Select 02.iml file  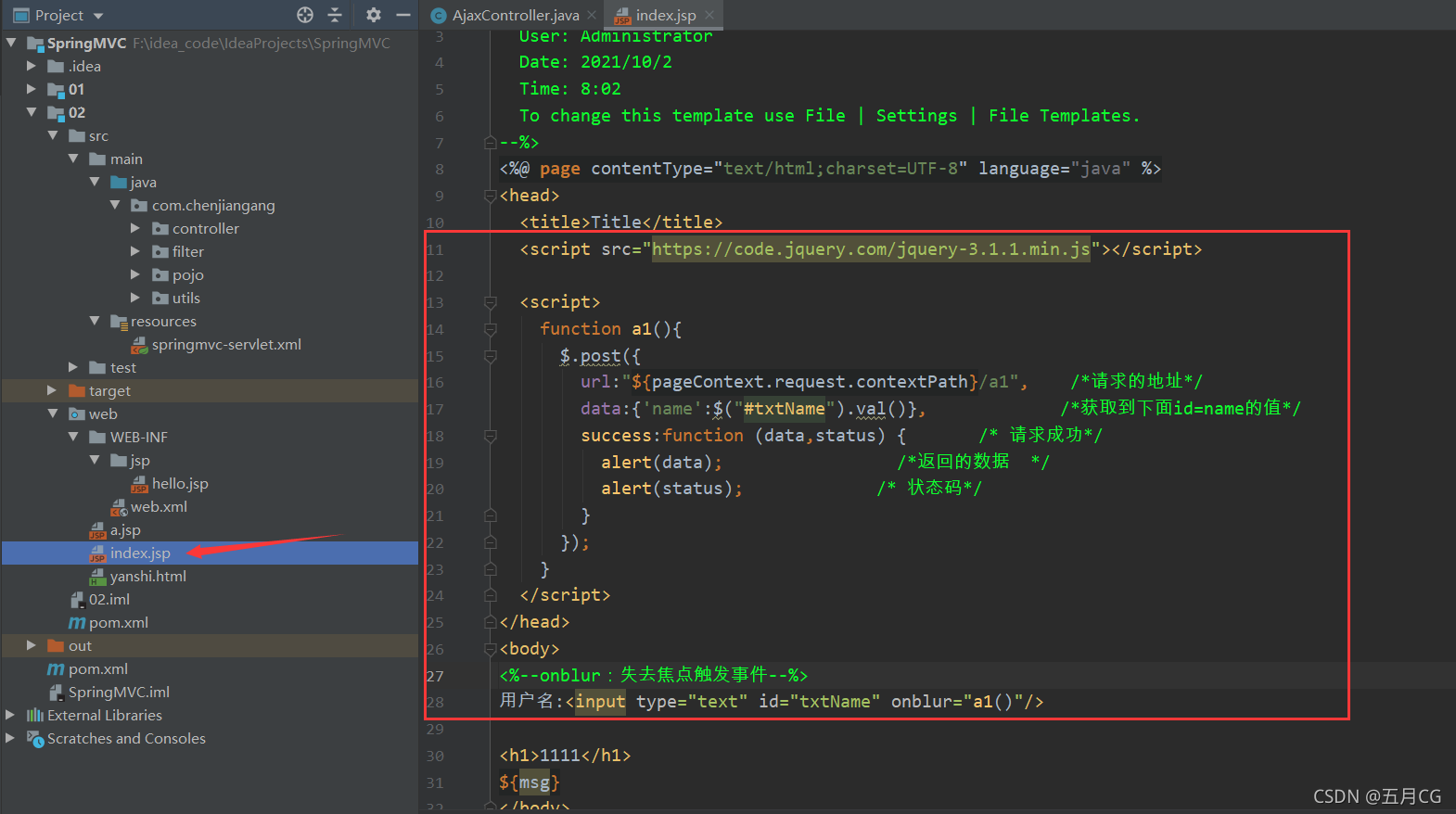click(109, 600)
